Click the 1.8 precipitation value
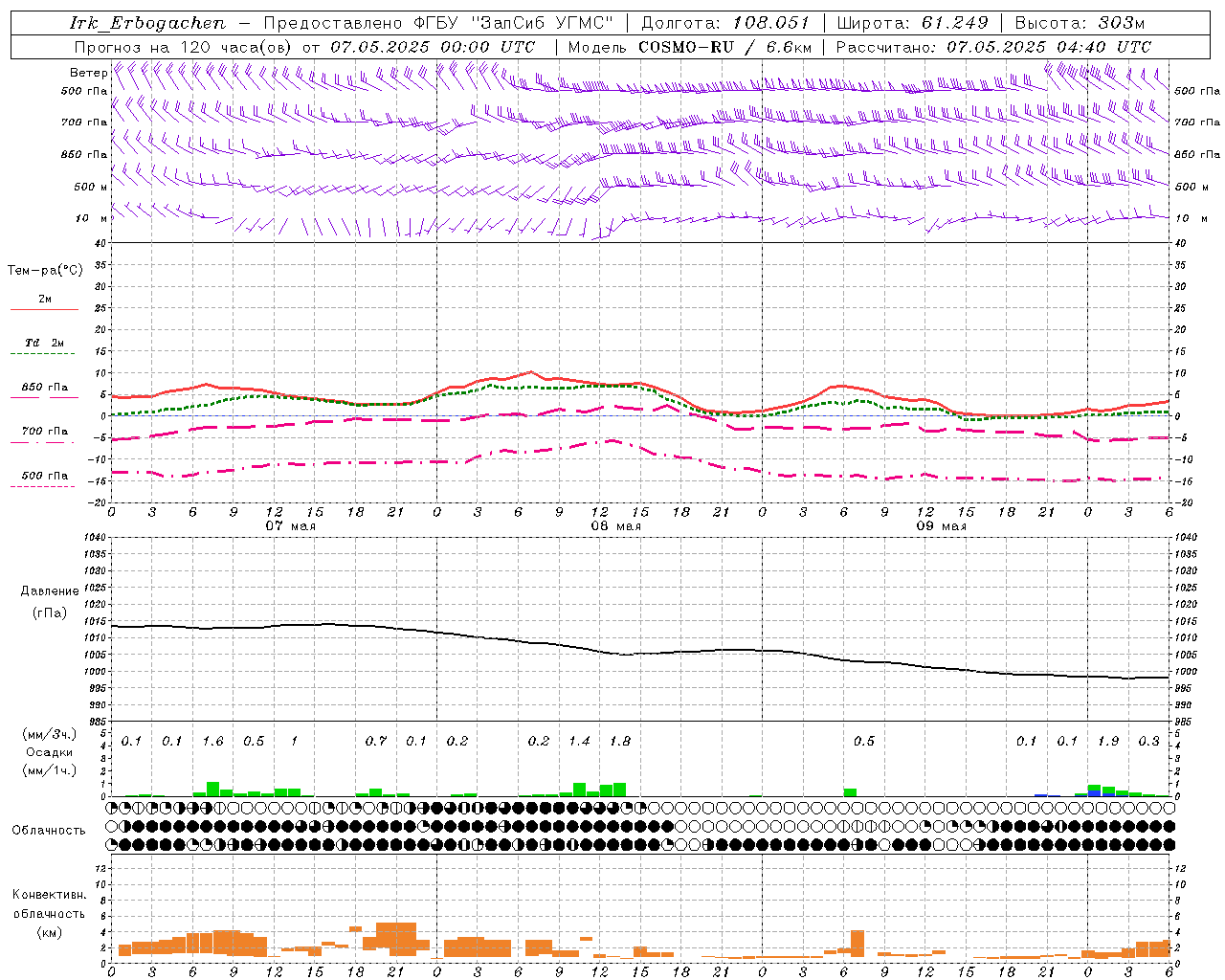Image resolution: width=1225 pixels, height=980 pixels. [x=620, y=742]
